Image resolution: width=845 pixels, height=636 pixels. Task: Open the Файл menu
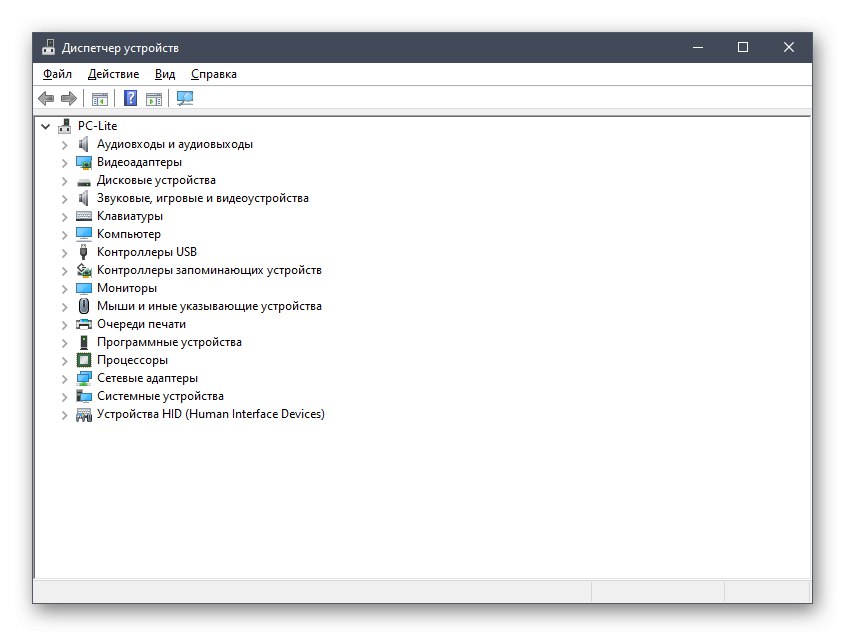[x=57, y=74]
